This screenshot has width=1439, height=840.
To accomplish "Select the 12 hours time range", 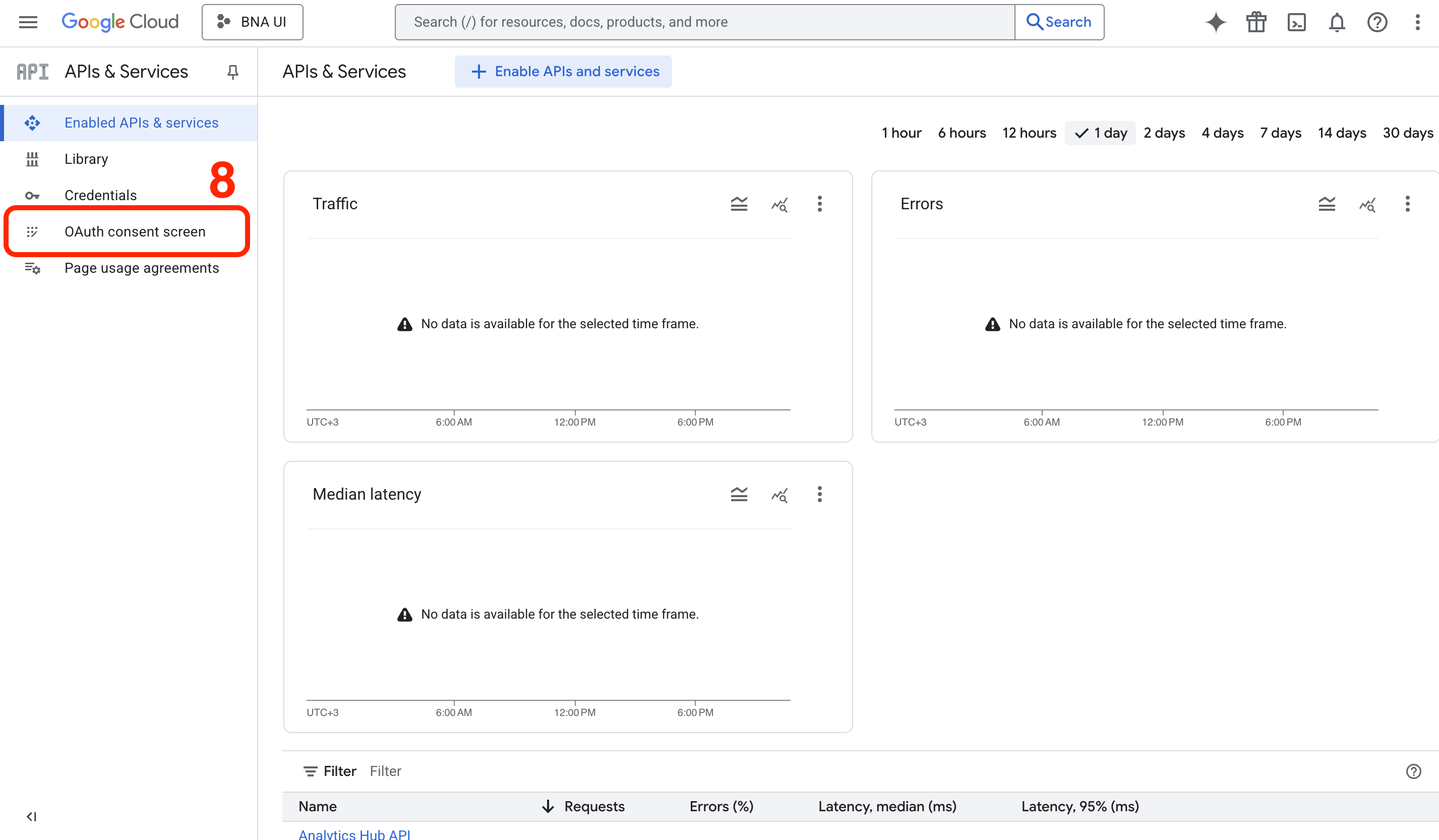I will 1029,133.
